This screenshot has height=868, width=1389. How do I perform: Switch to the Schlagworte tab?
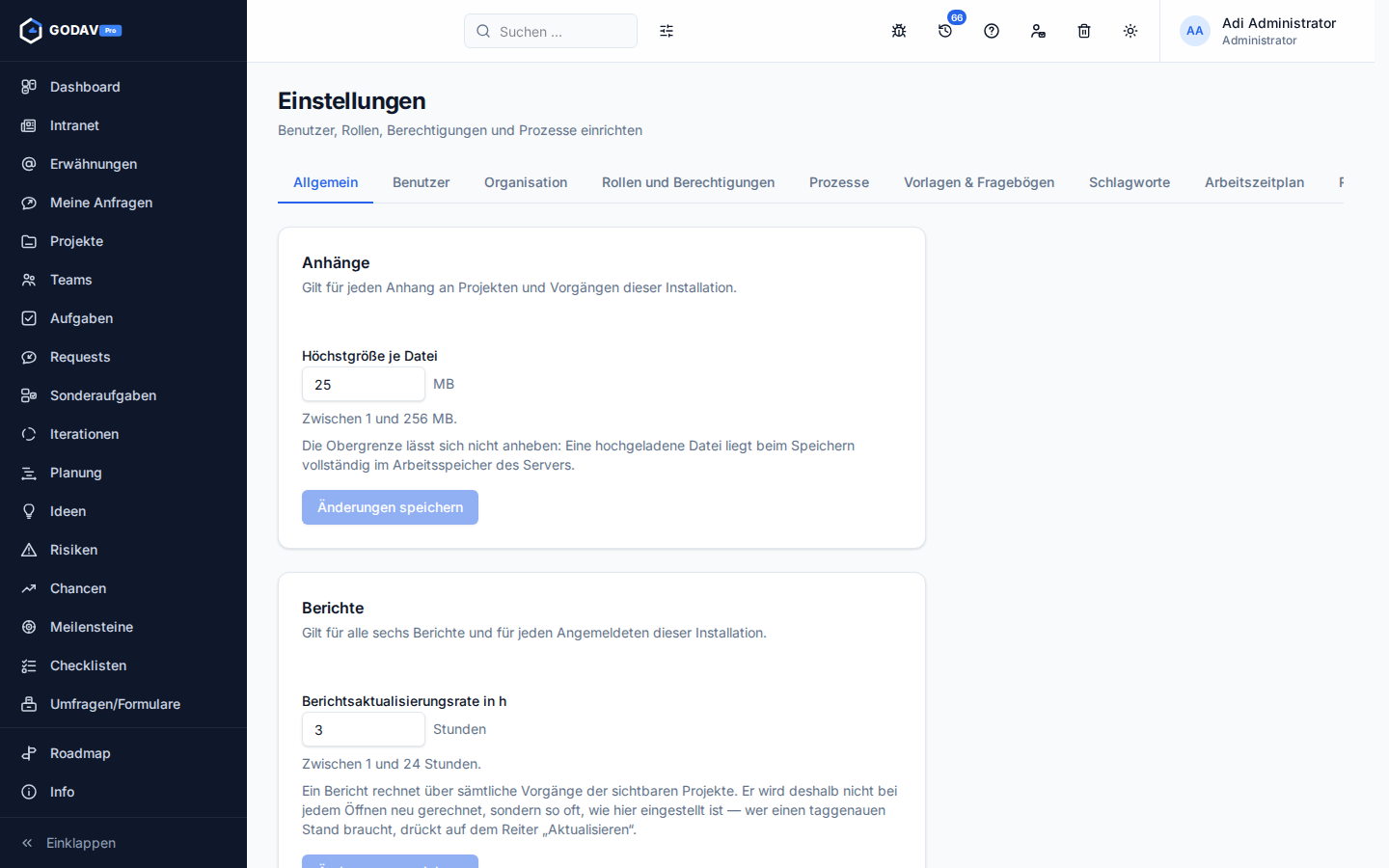coord(1130,182)
